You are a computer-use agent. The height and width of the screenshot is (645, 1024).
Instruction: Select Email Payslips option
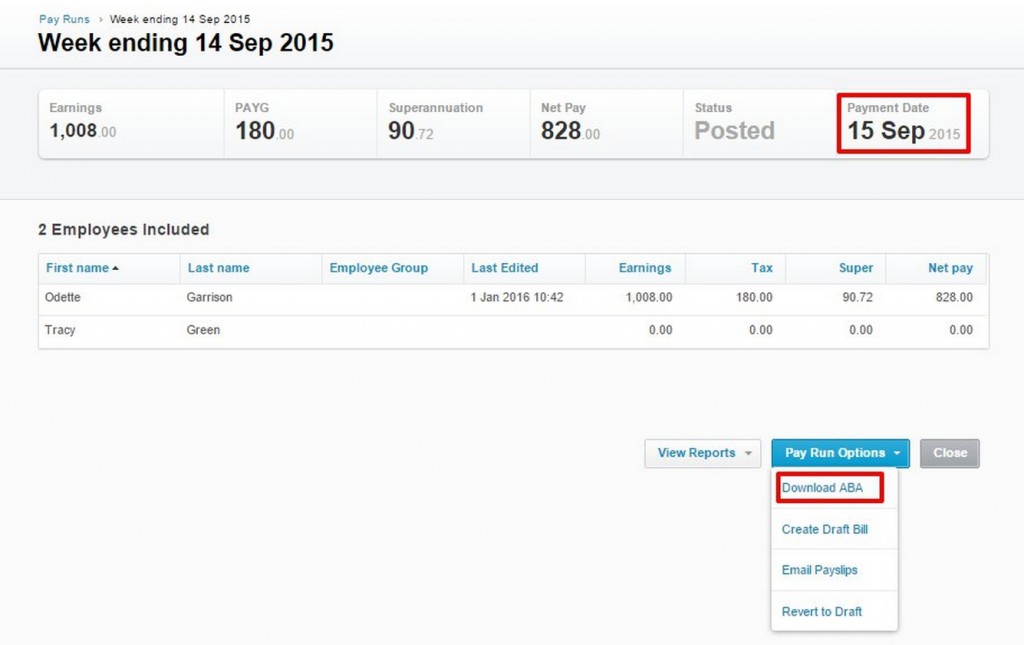pyautogui.click(x=822, y=570)
